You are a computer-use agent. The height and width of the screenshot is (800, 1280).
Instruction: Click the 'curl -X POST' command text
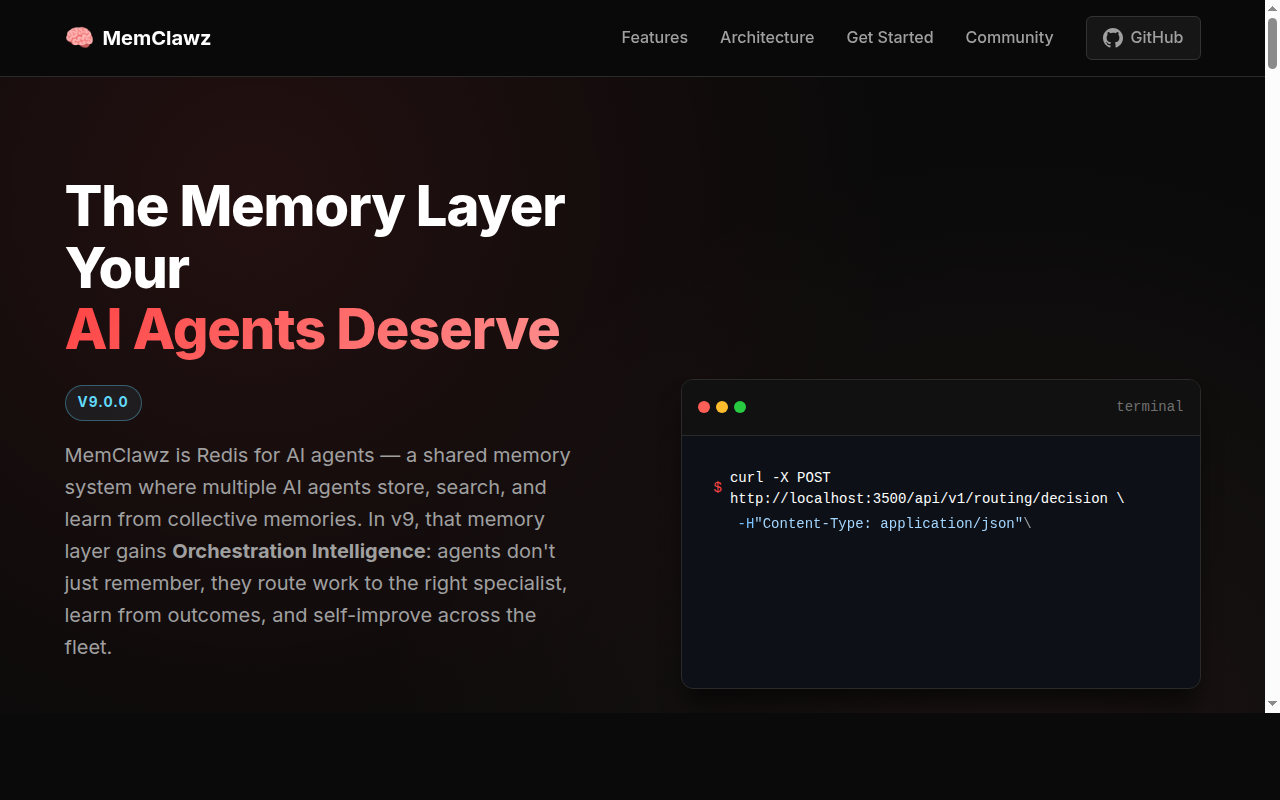(x=780, y=477)
